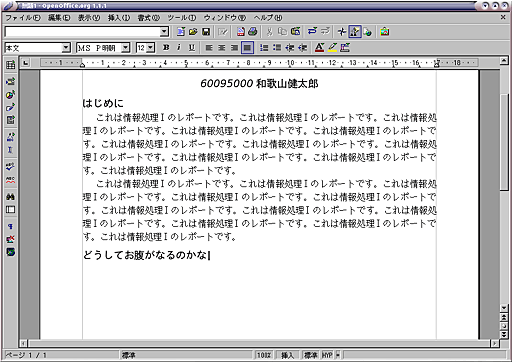Align paragraph right
The width and height of the screenshot is (512, 362).
click(x=234, y=48)
